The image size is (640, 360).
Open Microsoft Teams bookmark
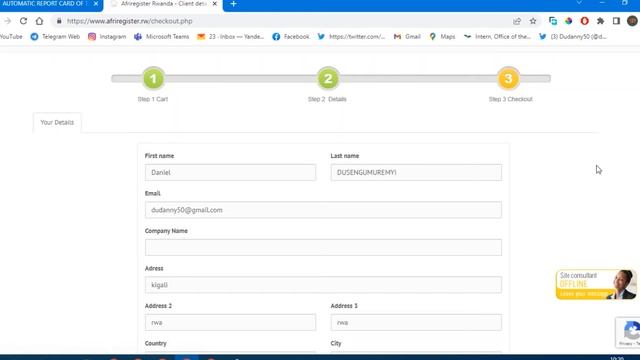(162, 37)
